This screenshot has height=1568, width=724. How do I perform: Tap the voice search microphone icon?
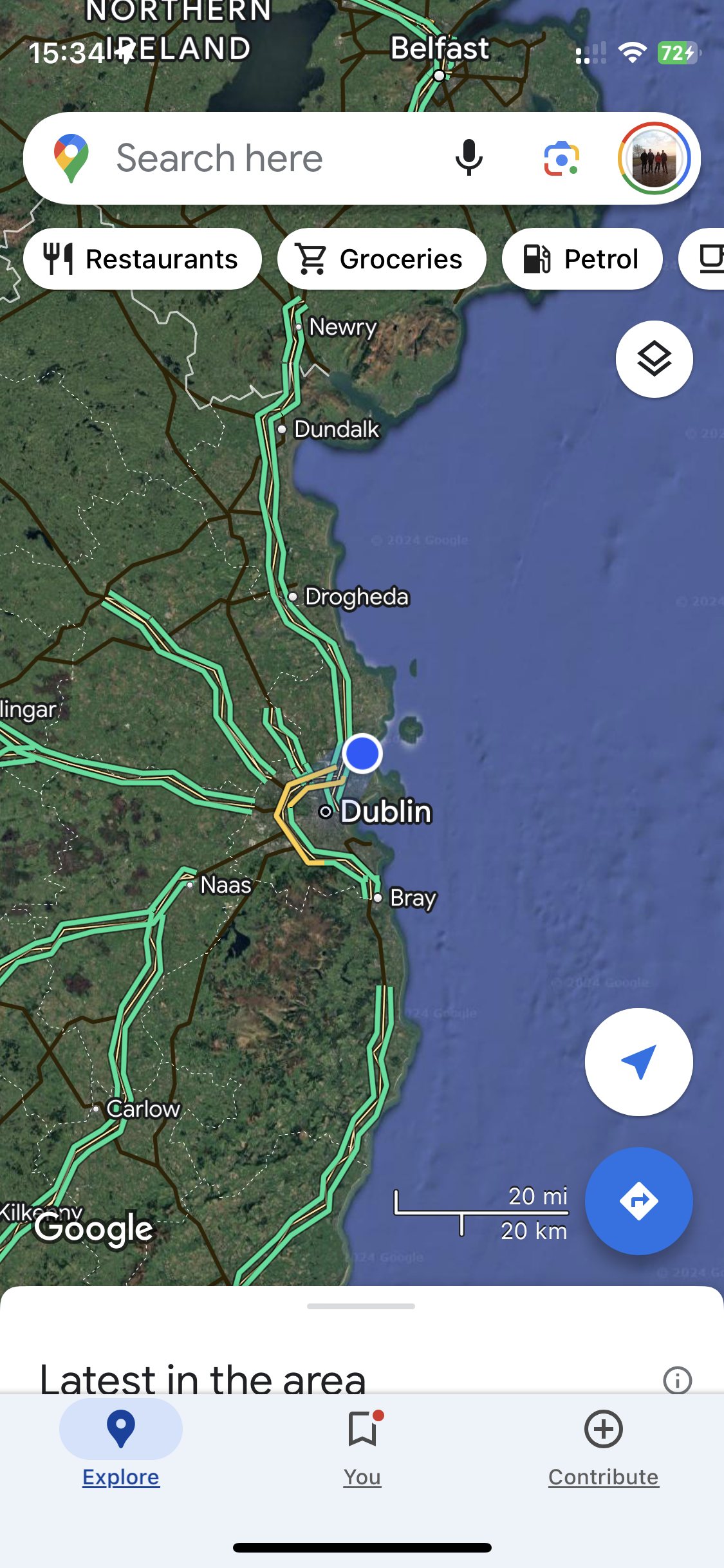[x=469, y=158]
